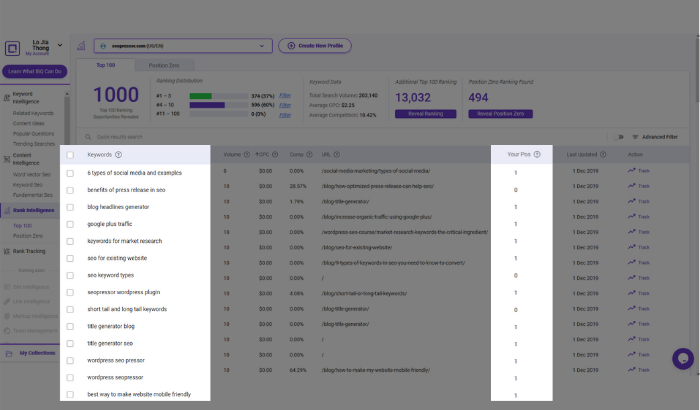The height and width of the screenshot is (410, 700).
Task: Click Filter link for #11-100 ranking
Action: (285, 115)
